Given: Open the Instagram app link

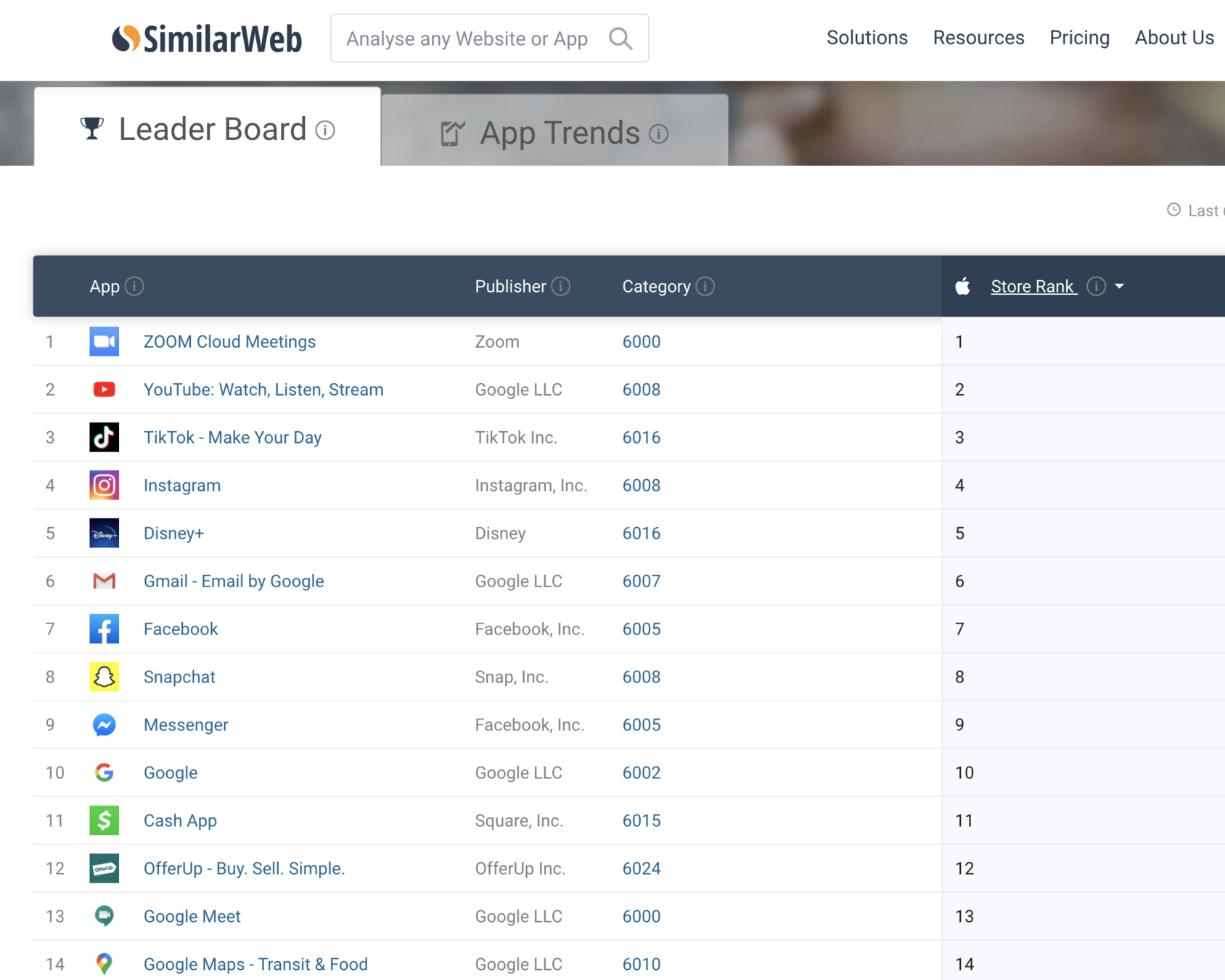Looking at the screenshot, I should click(x=182, y=485).
